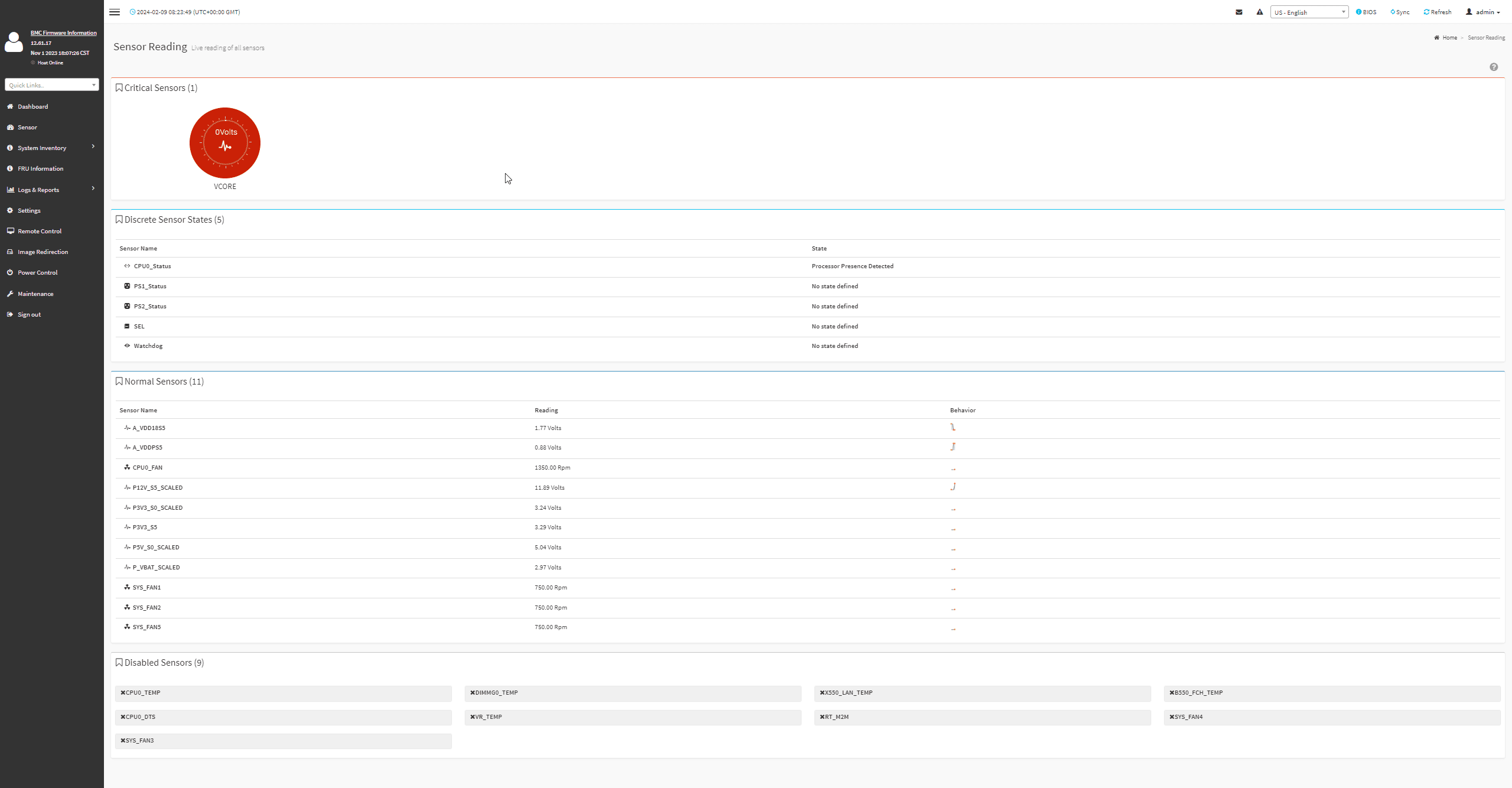1512x788 pixels.
Task: Click the bookmark icon beside Disabled Sensors
Action: point(119,662)
